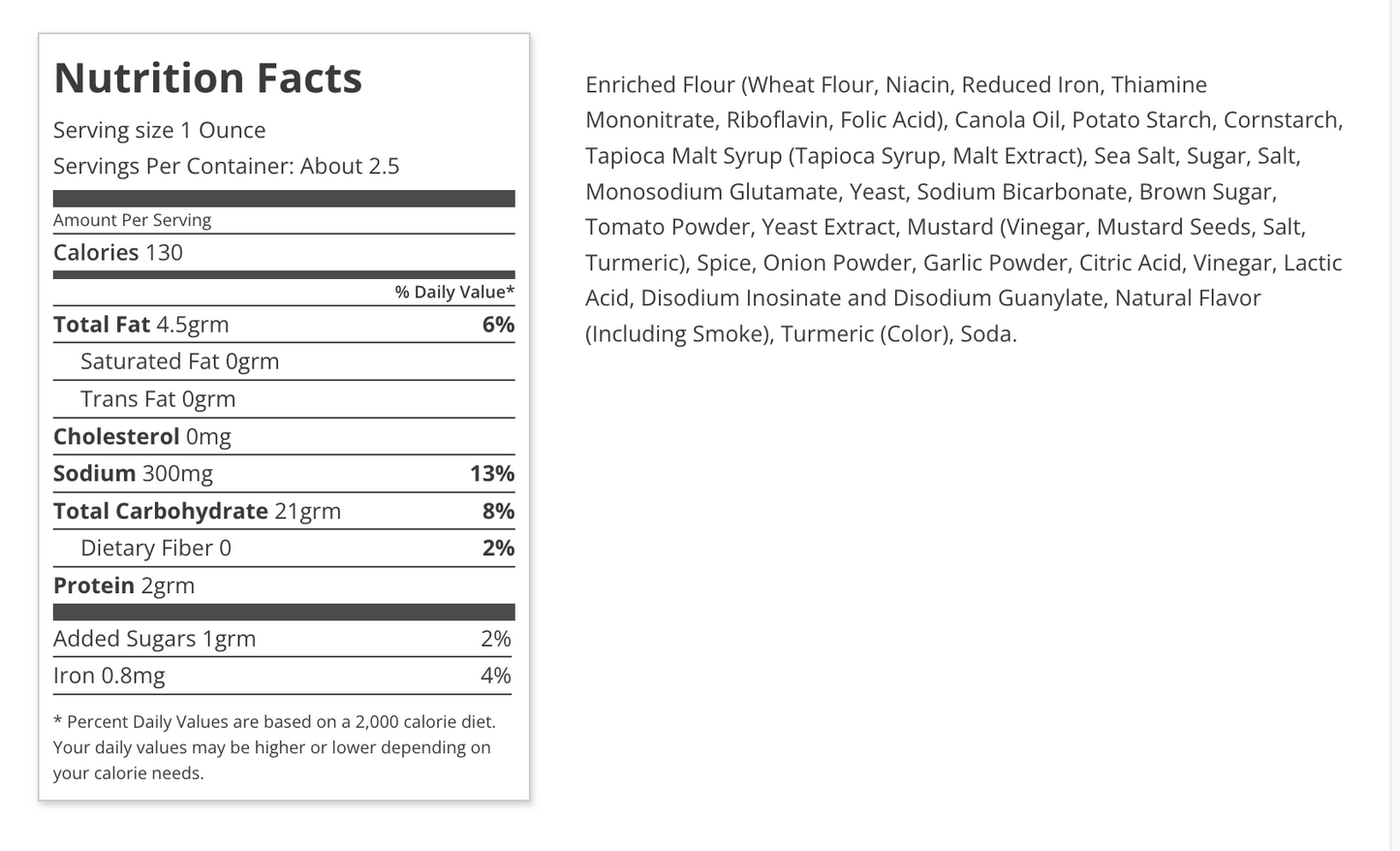Click the Total Carbohydrate 21grm label
The image size is (1400, 851).
[197, 511]
